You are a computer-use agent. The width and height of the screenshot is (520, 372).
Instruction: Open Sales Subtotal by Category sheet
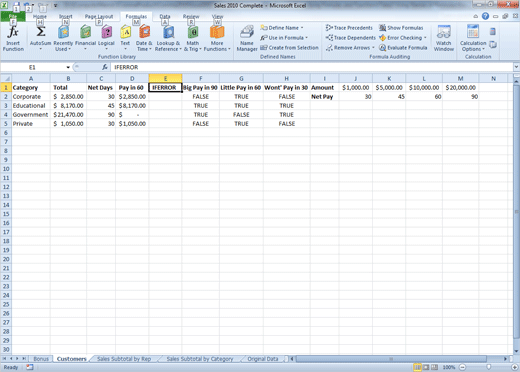[x=200, y=359]
